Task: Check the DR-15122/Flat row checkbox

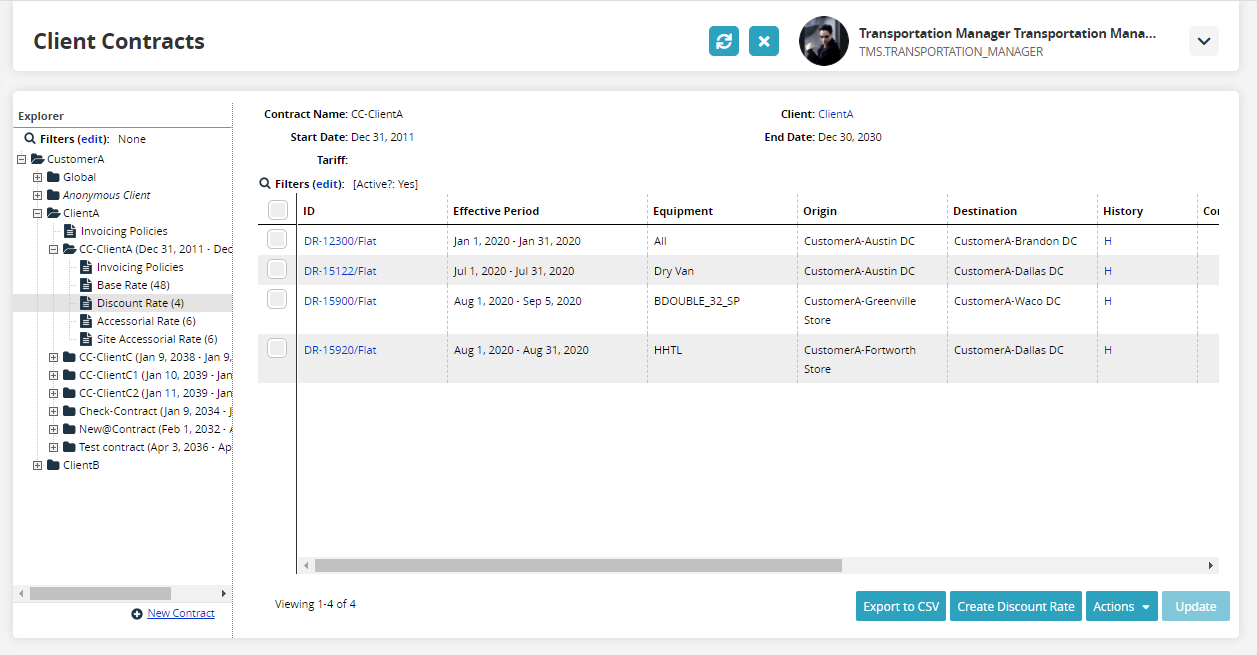Action: point(277,269)
